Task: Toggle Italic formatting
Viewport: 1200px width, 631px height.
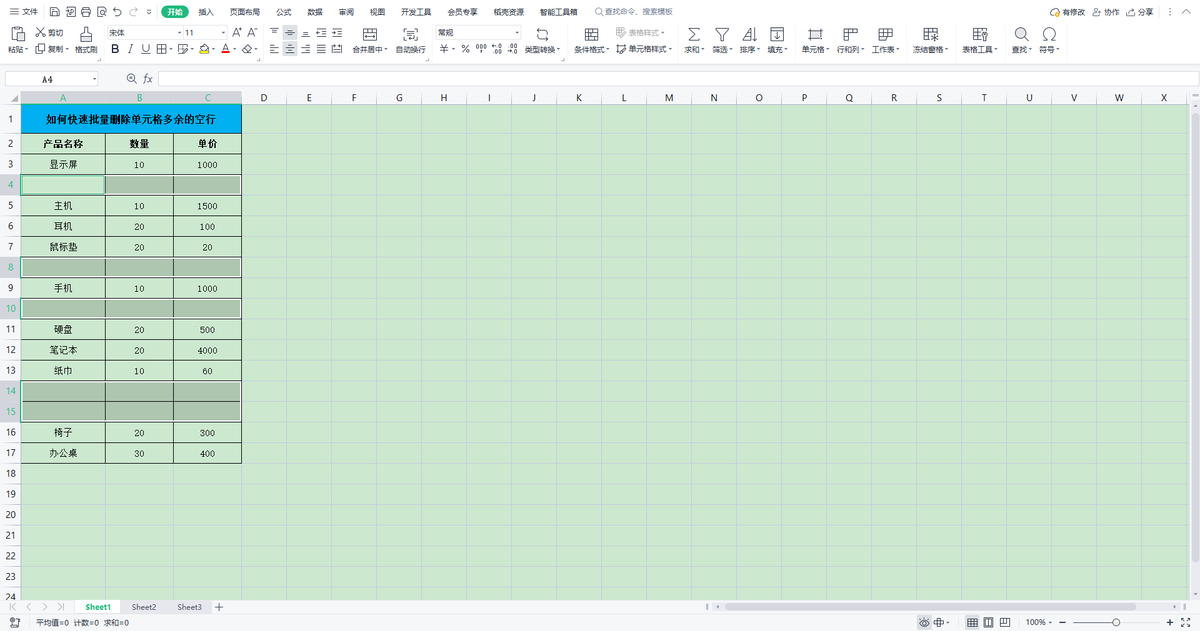Action: coord(130,48)
